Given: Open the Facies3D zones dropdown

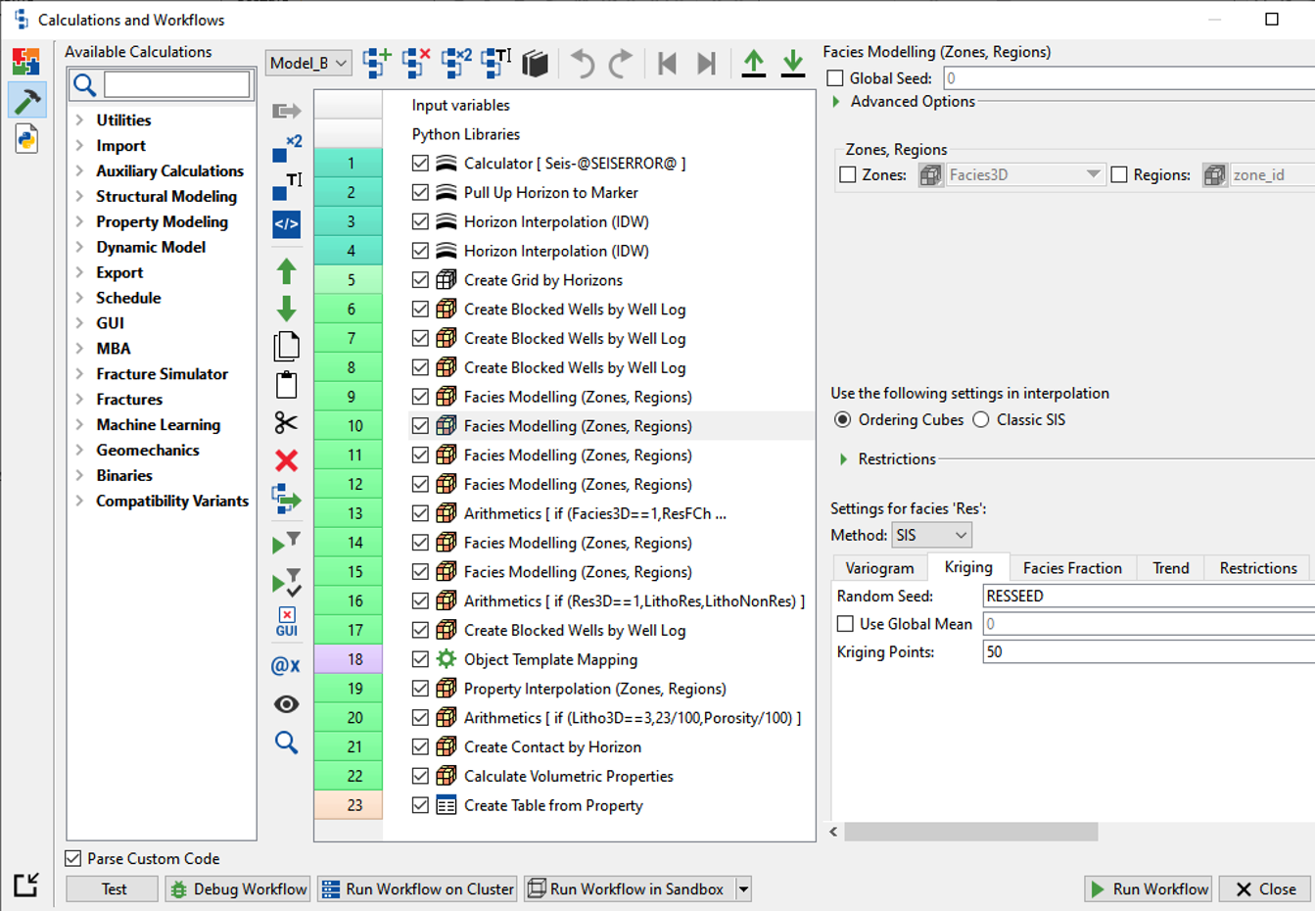Looking at the screenshot, I should click(1025, 175).
